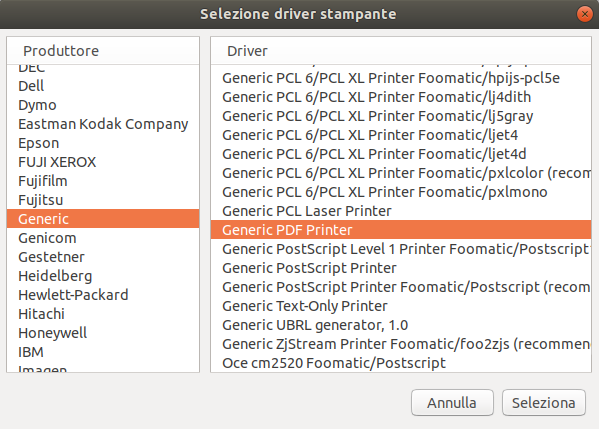599x429 pixels.
Task: Select Generic Text-Only Printer driver
Action: pyautogui.click(x=401, y=306)
